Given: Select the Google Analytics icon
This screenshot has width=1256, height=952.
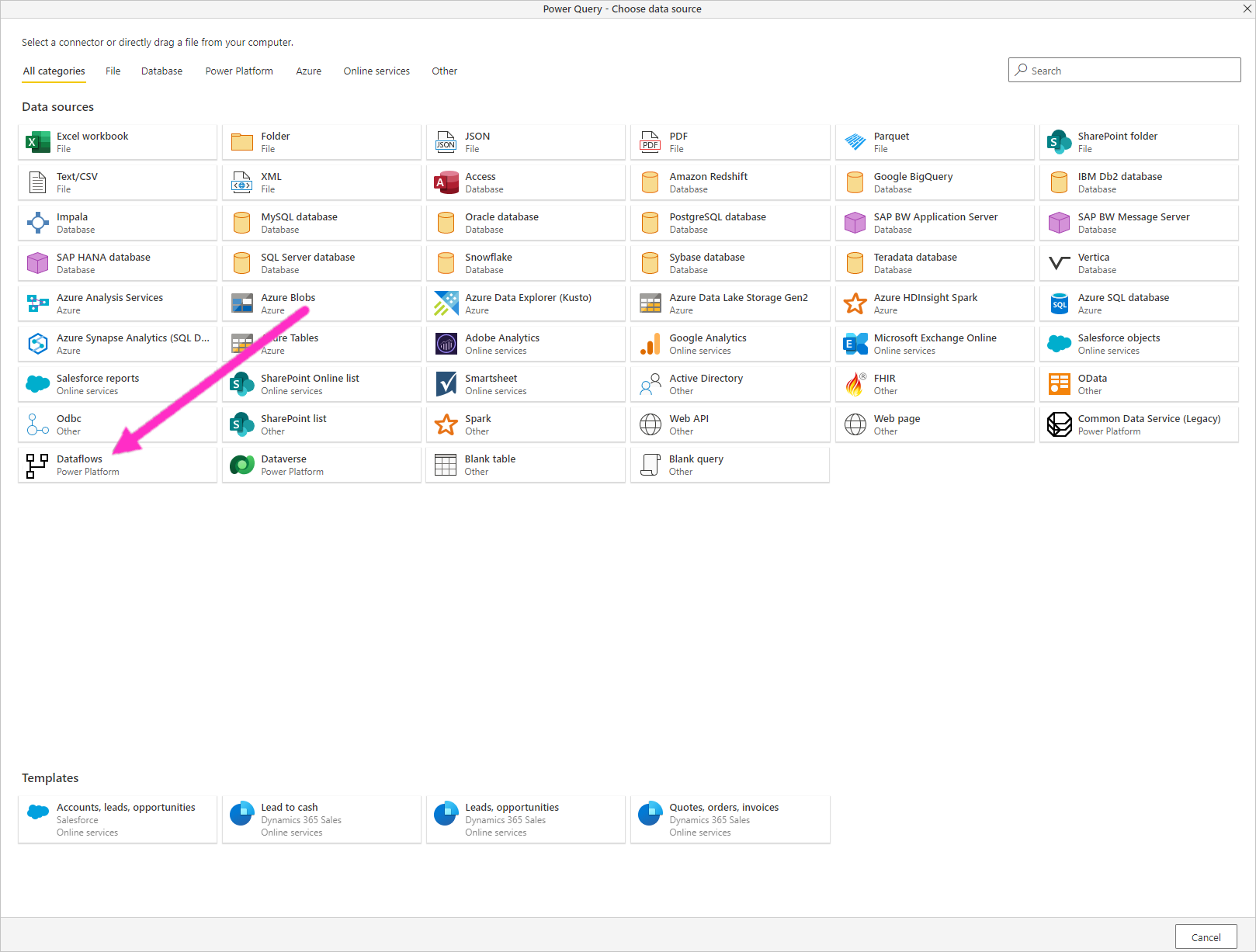Looking at the screenshot, I should [651, 344].
